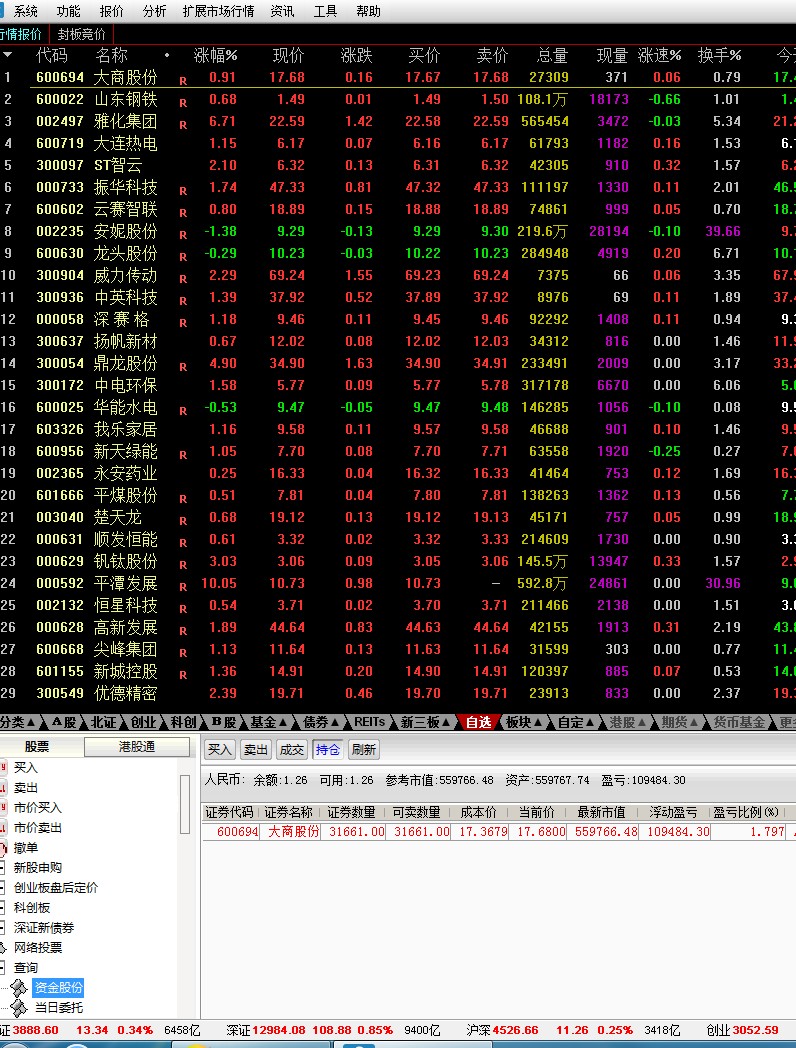The height and width of the screenshot is (1048, 796).
Task: Open the 工具 menu
Action: click(x=325, y=11)
